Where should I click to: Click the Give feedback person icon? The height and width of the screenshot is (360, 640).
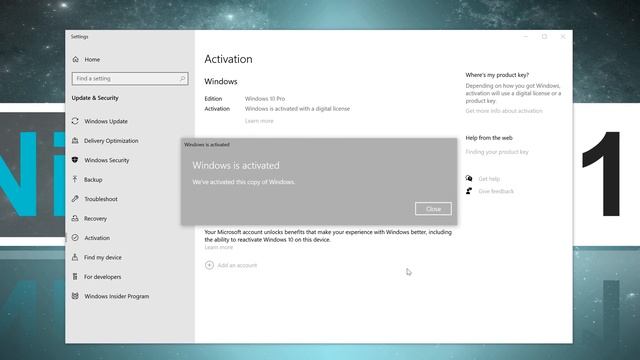click(469, 191)
